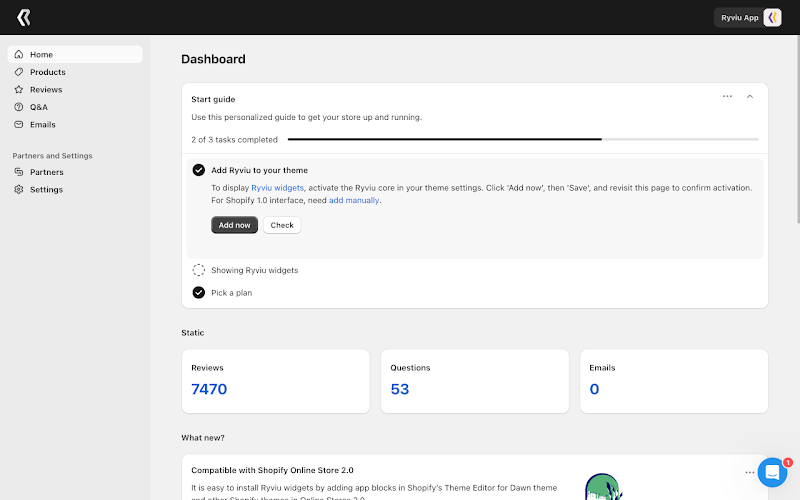This screenshot has width=800, height=500.
Task: Click the Check button
Action: [x=282, y=225]
